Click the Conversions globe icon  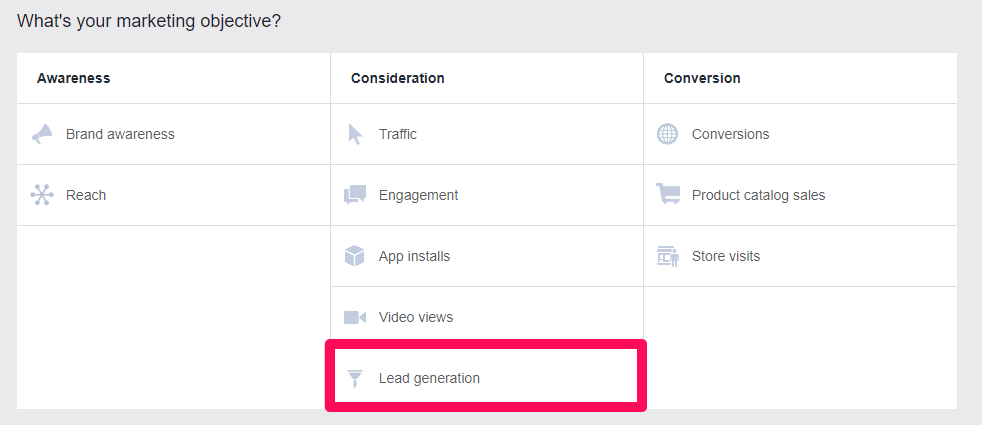click(668, 134)
